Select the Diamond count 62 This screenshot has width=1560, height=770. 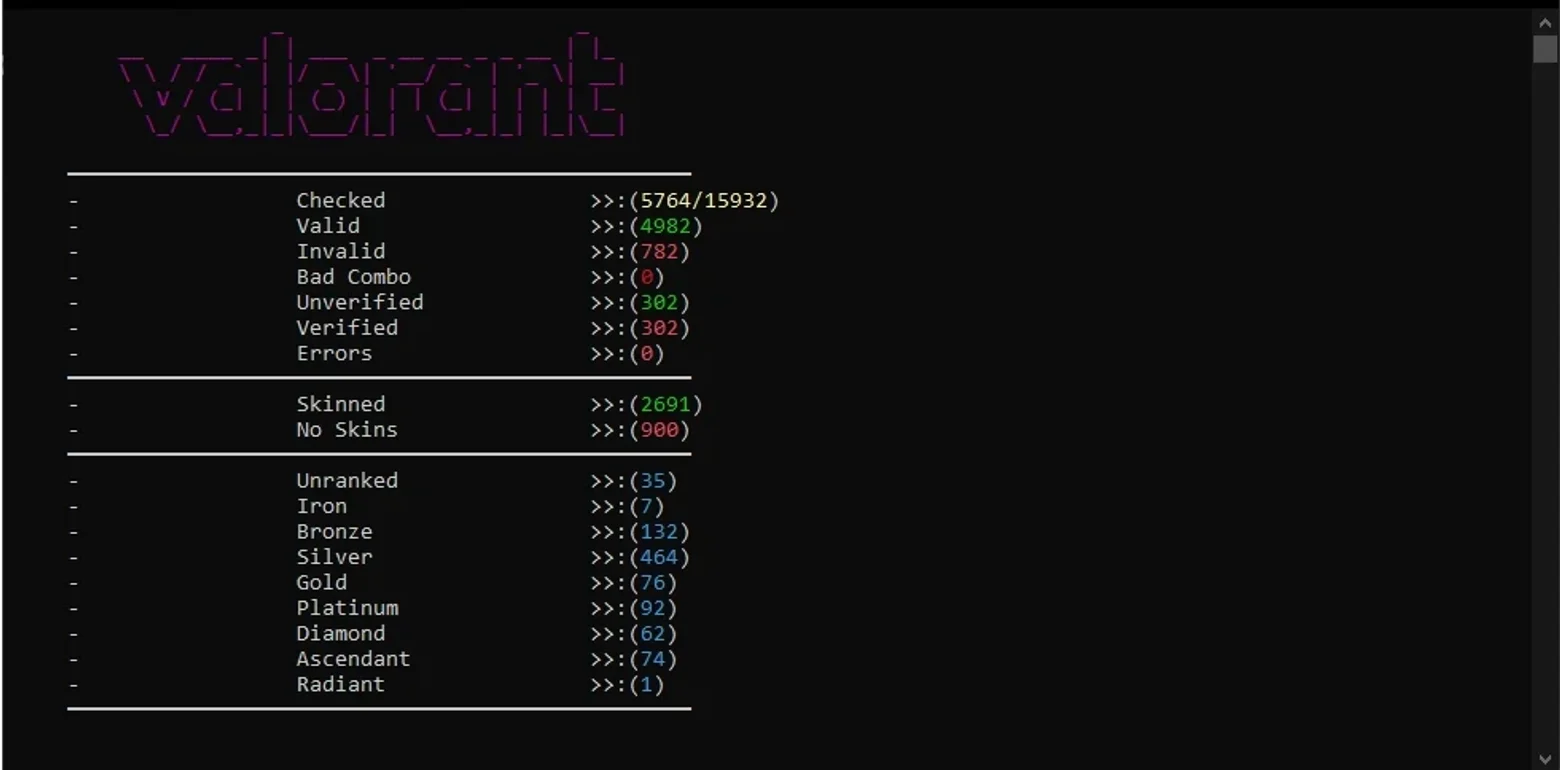(x=653, y=634)
